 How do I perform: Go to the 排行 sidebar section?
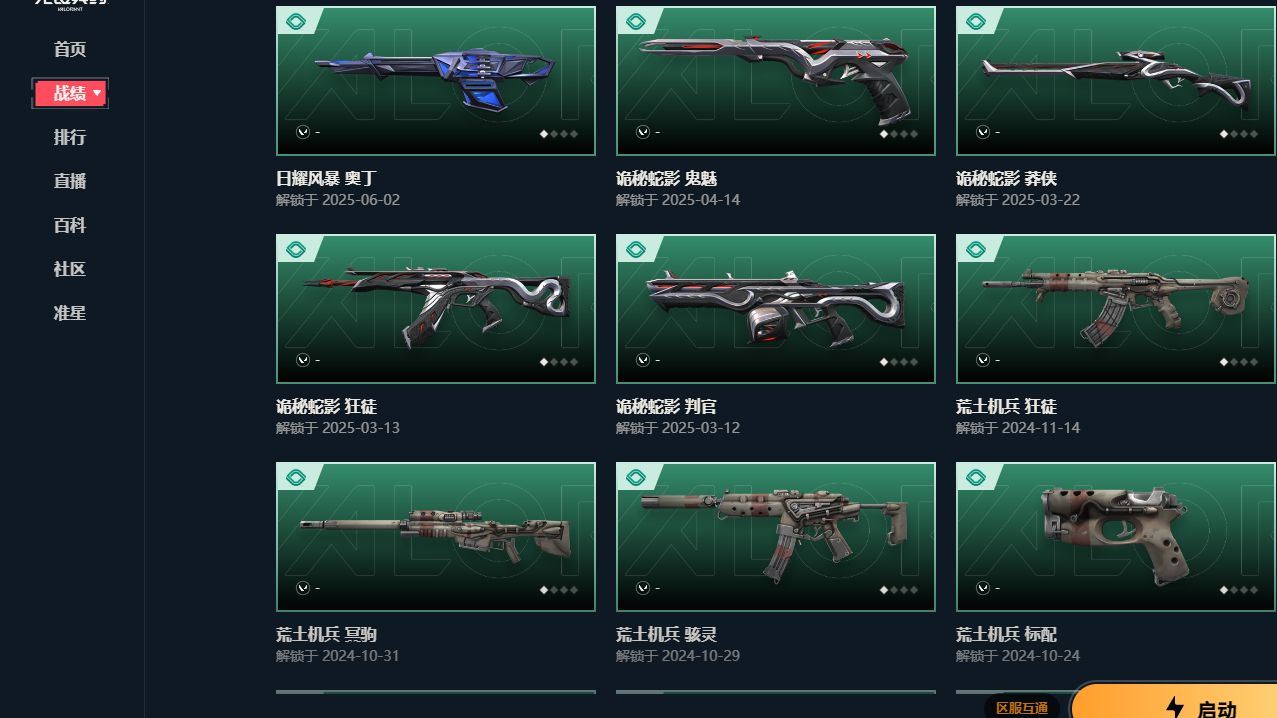[x=70, y=137]
